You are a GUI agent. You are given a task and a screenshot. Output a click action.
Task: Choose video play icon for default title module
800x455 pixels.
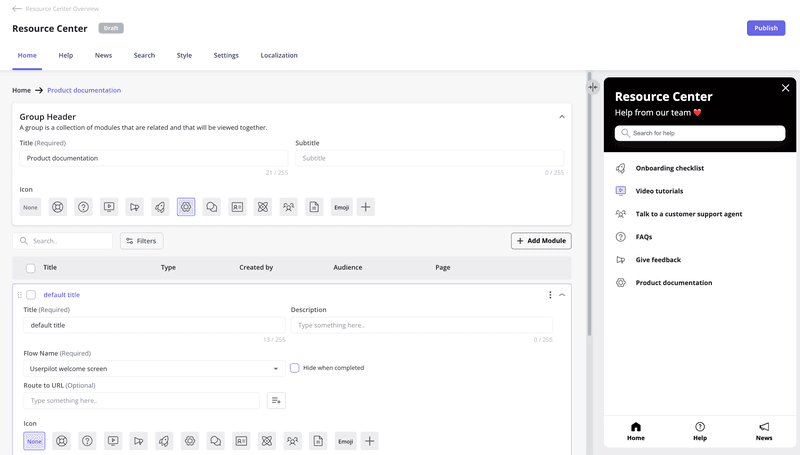113,441
